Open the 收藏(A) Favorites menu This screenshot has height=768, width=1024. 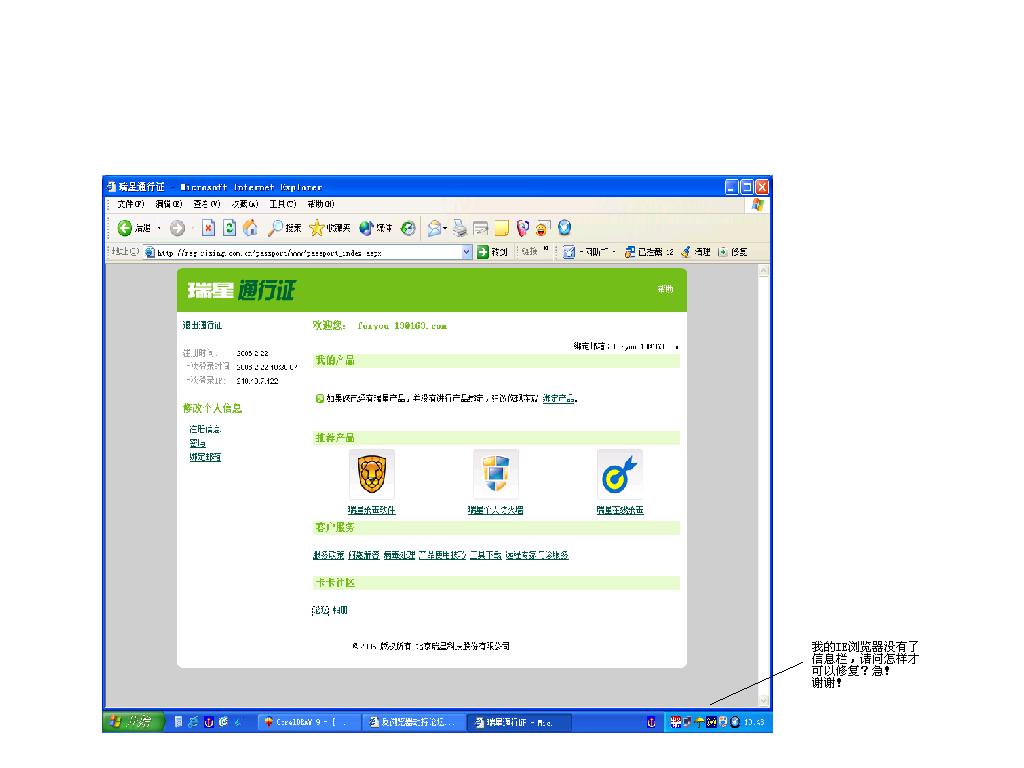coord(245,204)
